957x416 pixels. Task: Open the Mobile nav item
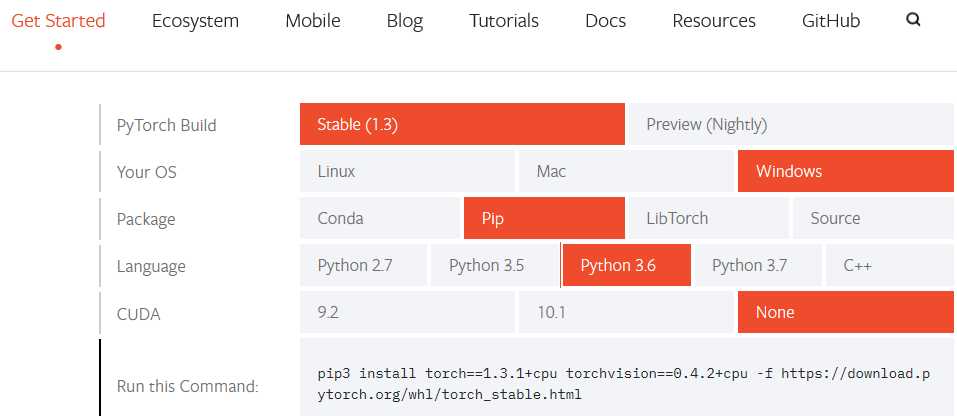point(312,21)
